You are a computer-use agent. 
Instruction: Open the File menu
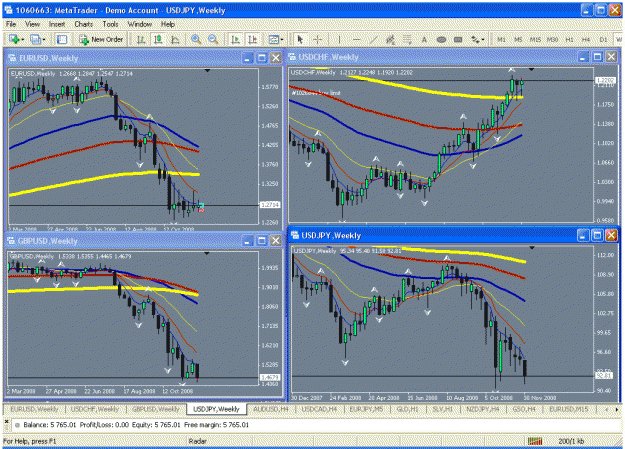(x=11, y=24)
